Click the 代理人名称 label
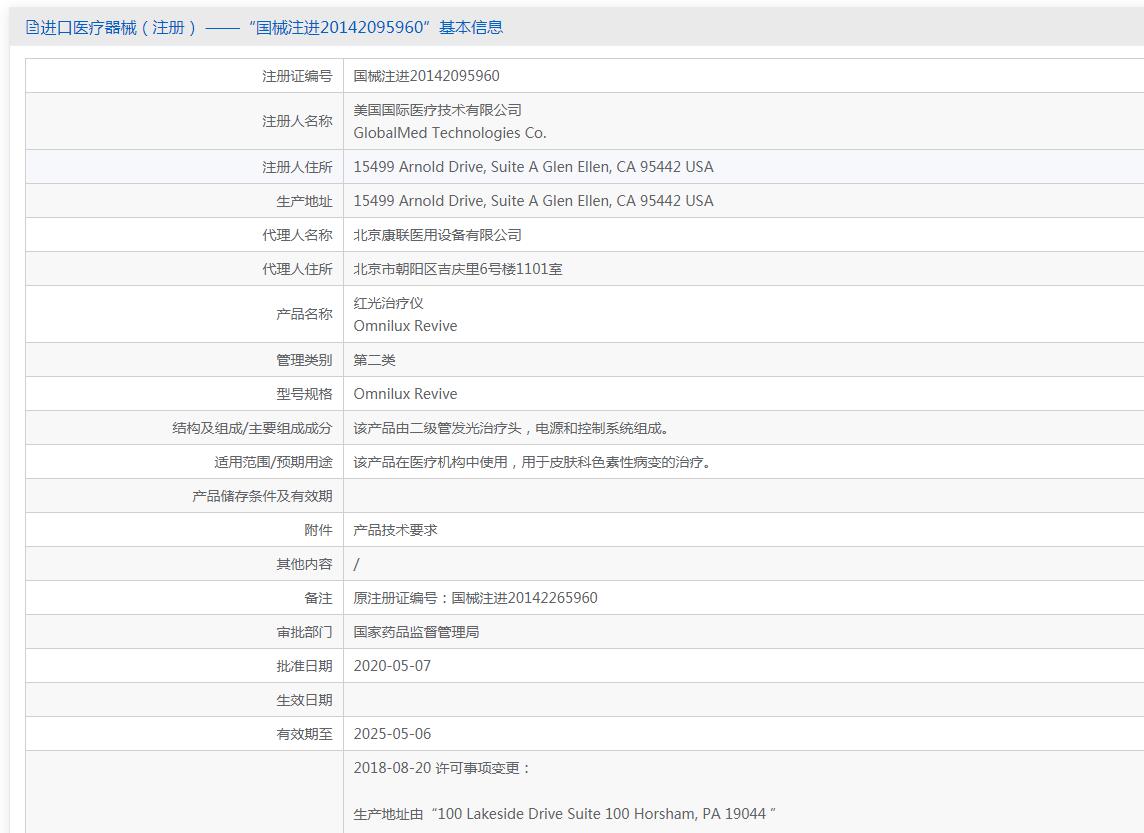 (x=297, y=235)
